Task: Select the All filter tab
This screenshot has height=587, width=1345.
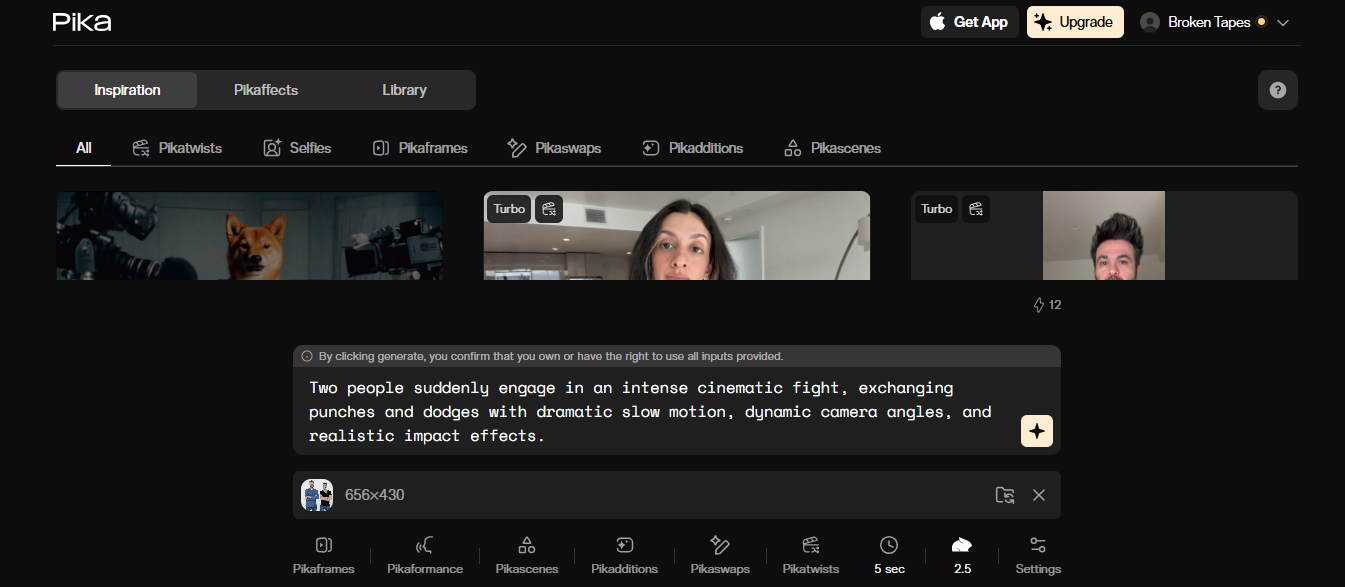Action: (84, 148)
